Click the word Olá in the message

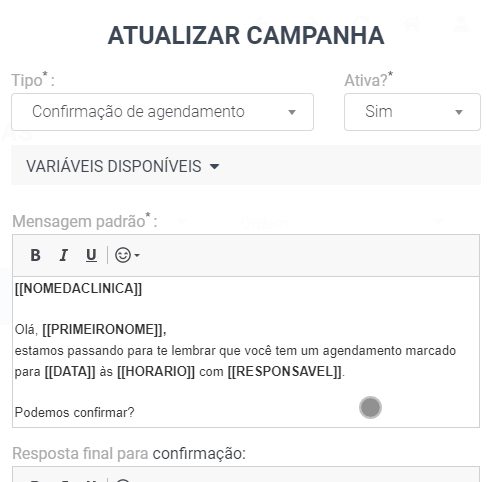coord(26,330)
